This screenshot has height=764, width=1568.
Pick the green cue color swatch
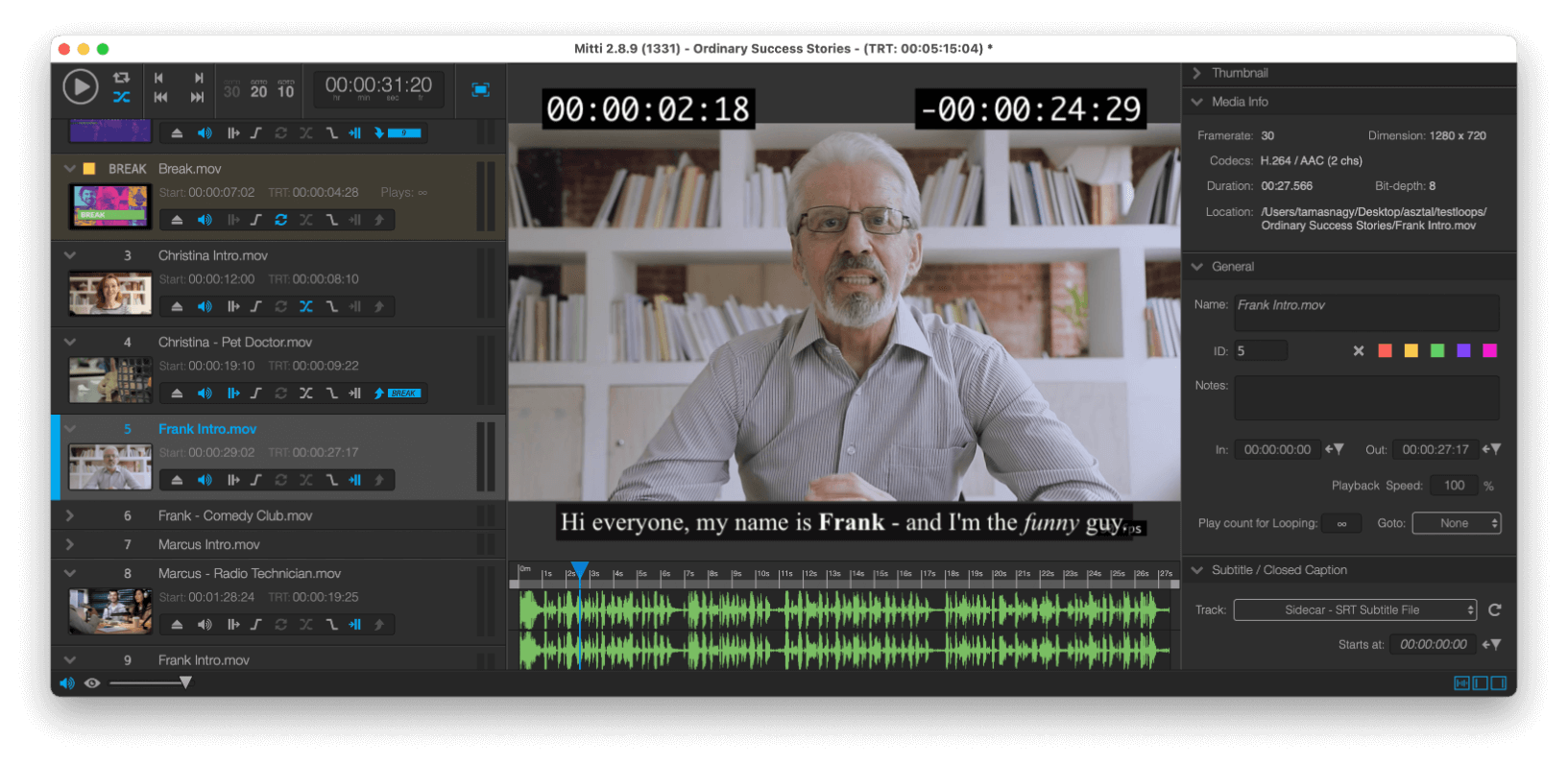(x=1437, y=350)
